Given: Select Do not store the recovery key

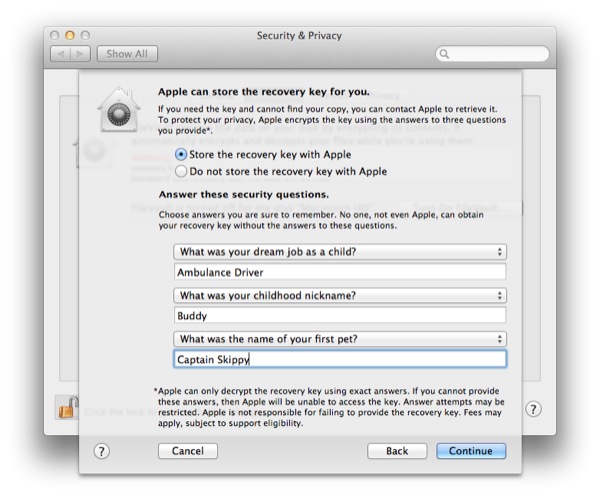Looking at the screenshot, I should pyautogui.click(x=281, y=171).
